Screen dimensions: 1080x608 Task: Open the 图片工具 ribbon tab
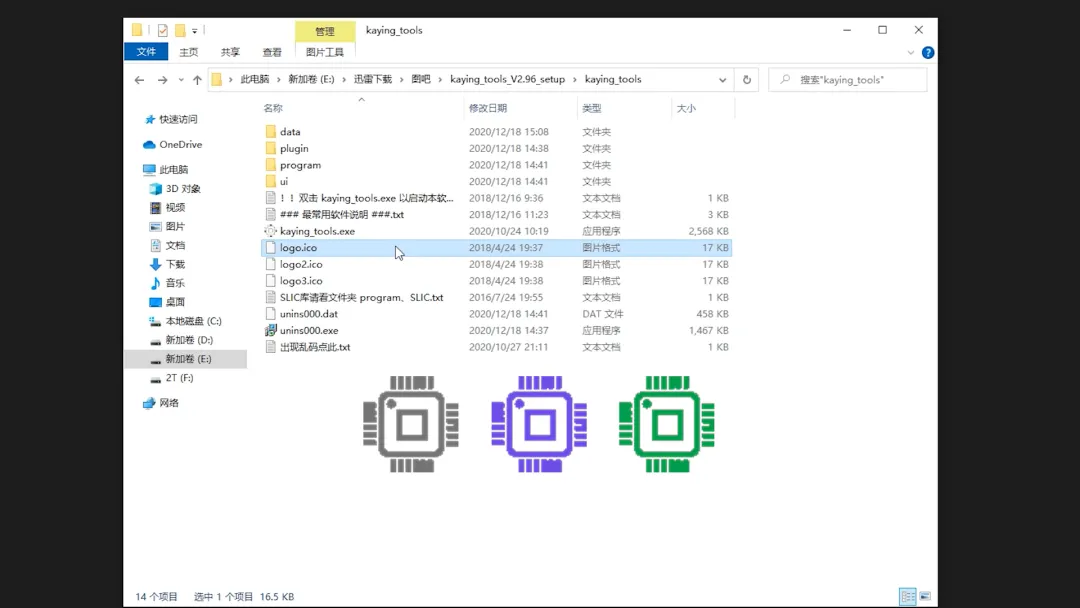pyautogui.click(x=325, y=52)
